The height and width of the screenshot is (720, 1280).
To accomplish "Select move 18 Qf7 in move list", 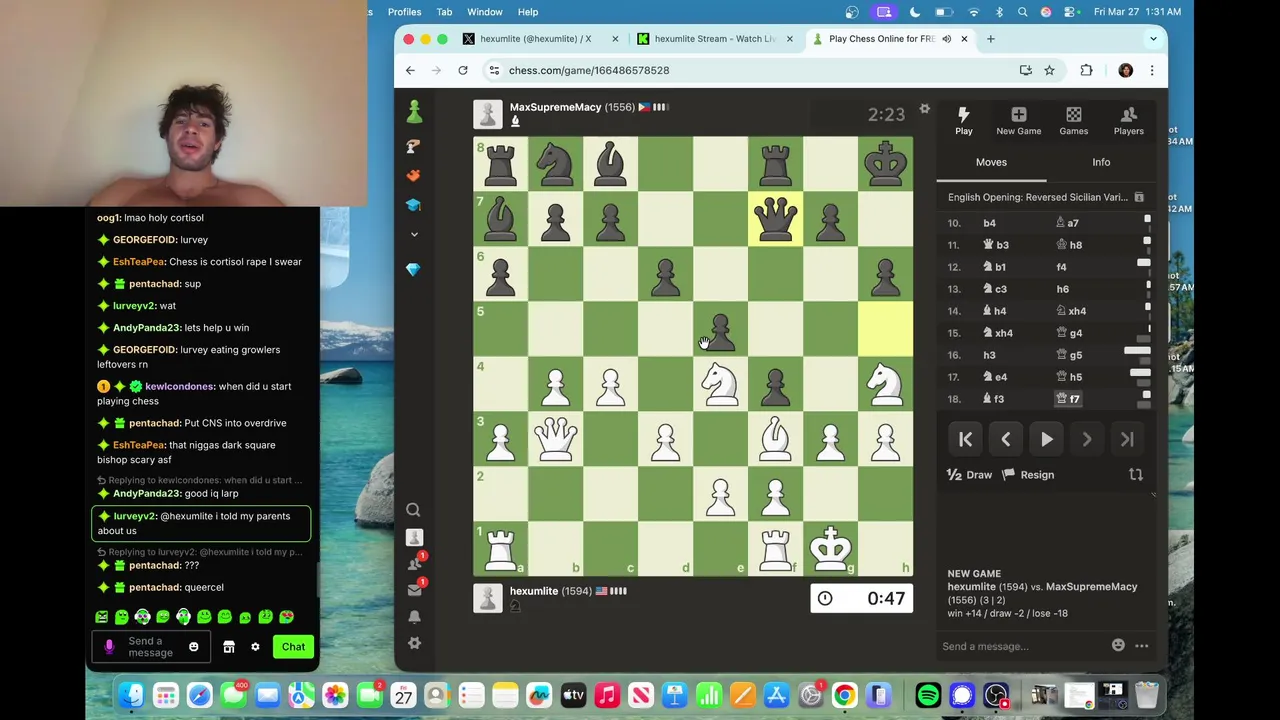I will [1069, 399].
